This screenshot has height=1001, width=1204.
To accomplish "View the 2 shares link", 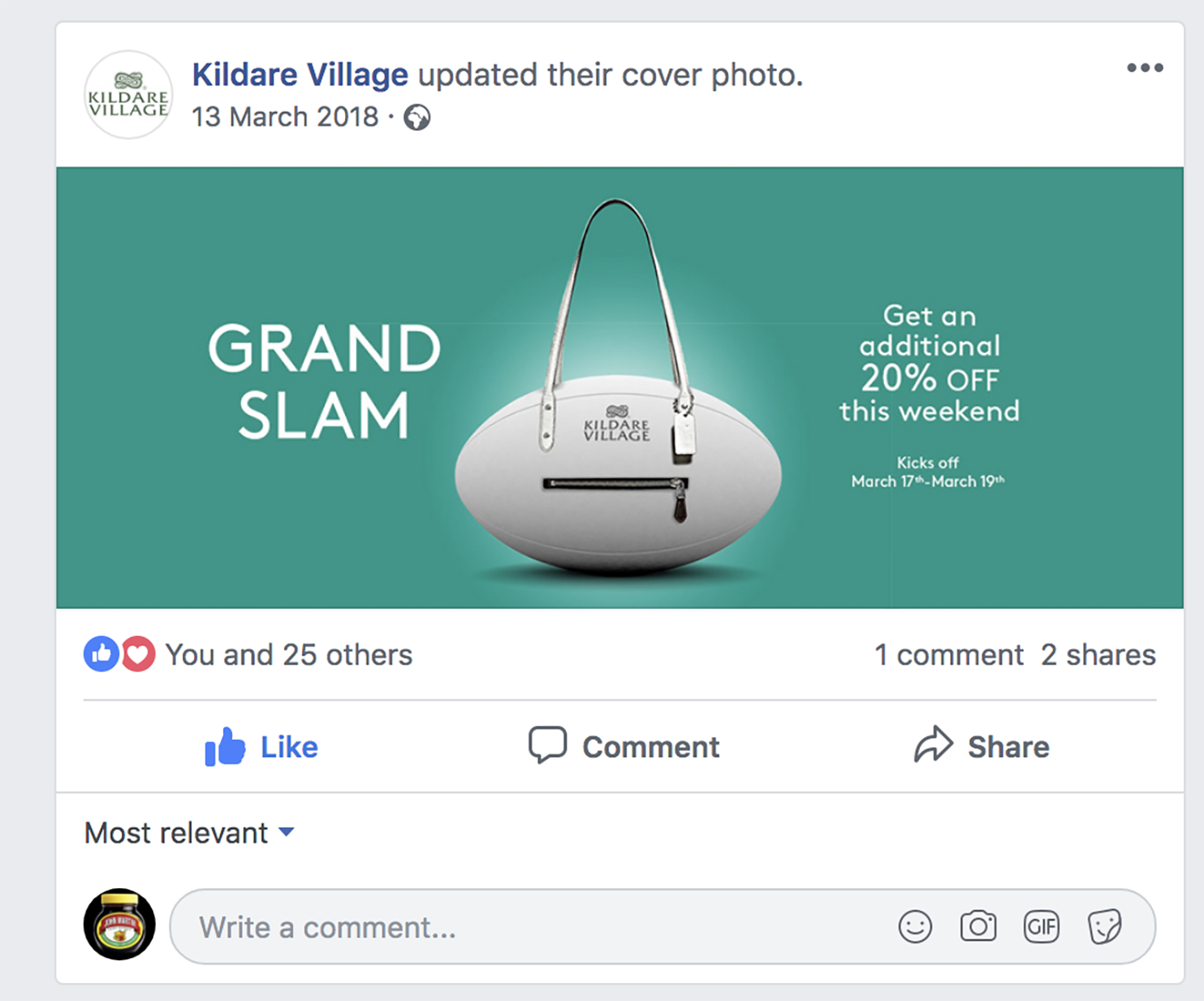I will coord(1098,655).
